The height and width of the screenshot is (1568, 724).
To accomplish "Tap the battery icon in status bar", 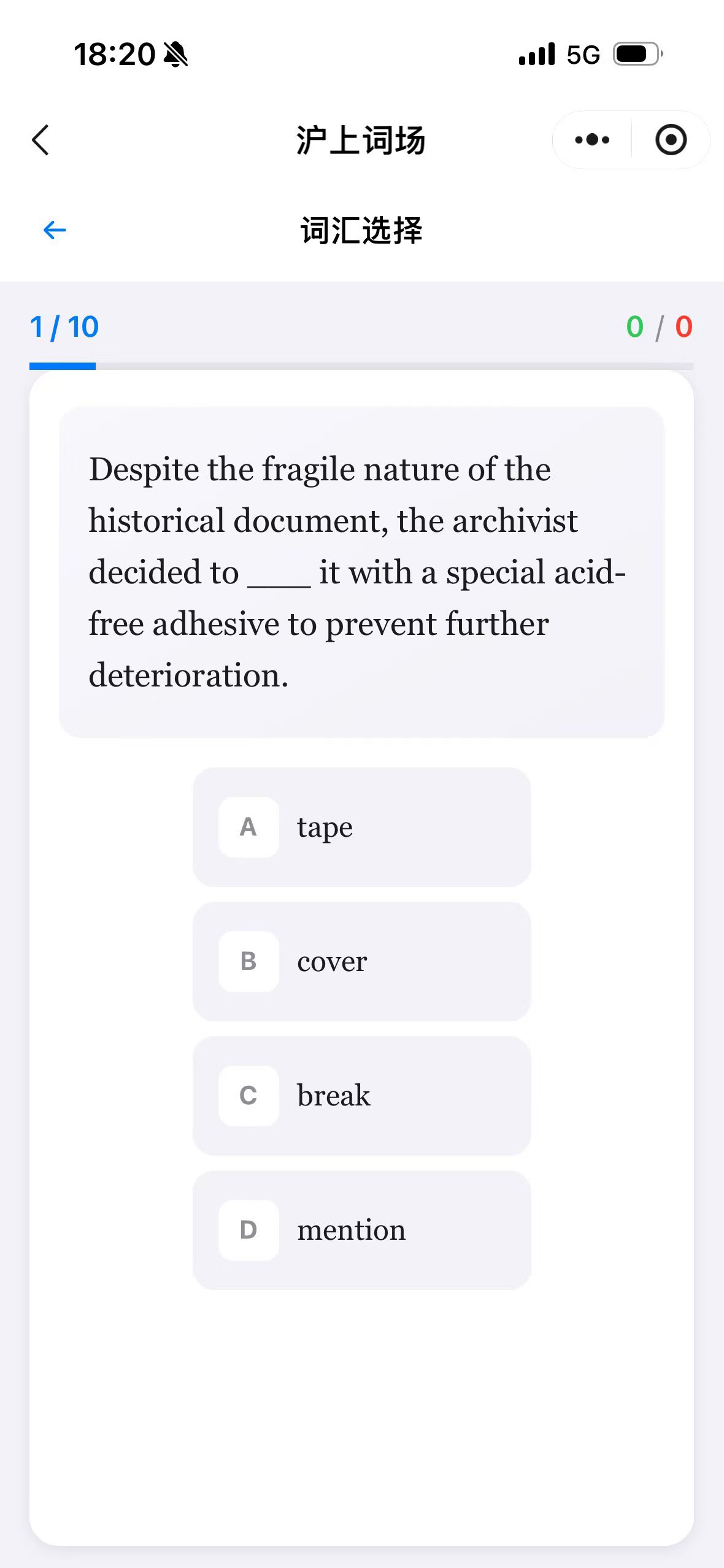I will [x=638, y=54].
